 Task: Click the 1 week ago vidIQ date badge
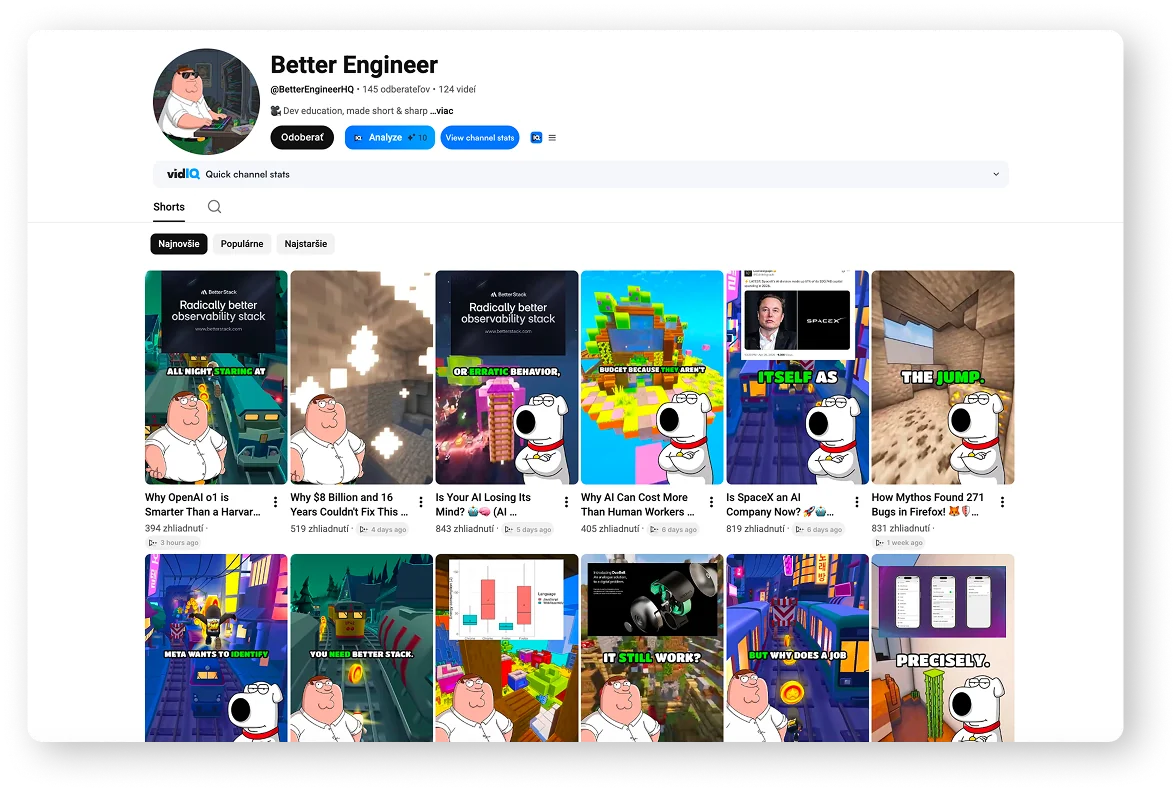click(899, 542)
